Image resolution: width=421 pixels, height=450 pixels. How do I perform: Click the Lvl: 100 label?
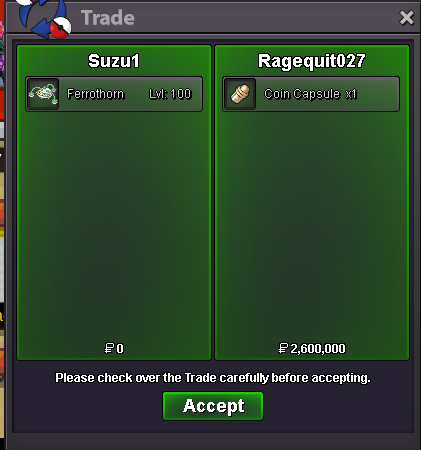click(x=170, y=94)
